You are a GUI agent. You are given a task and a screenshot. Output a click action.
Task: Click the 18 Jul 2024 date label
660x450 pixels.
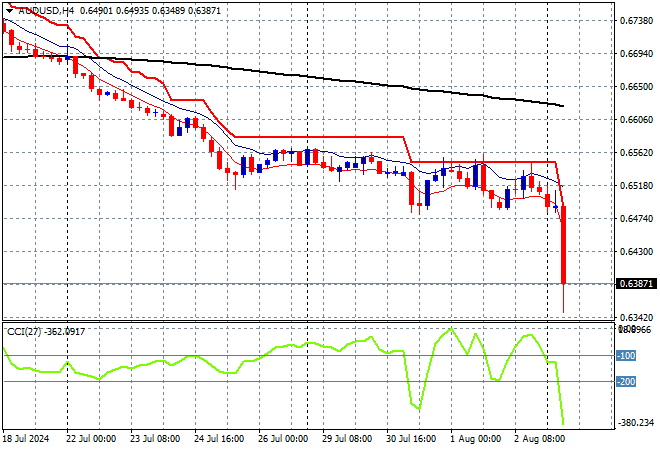26,439
